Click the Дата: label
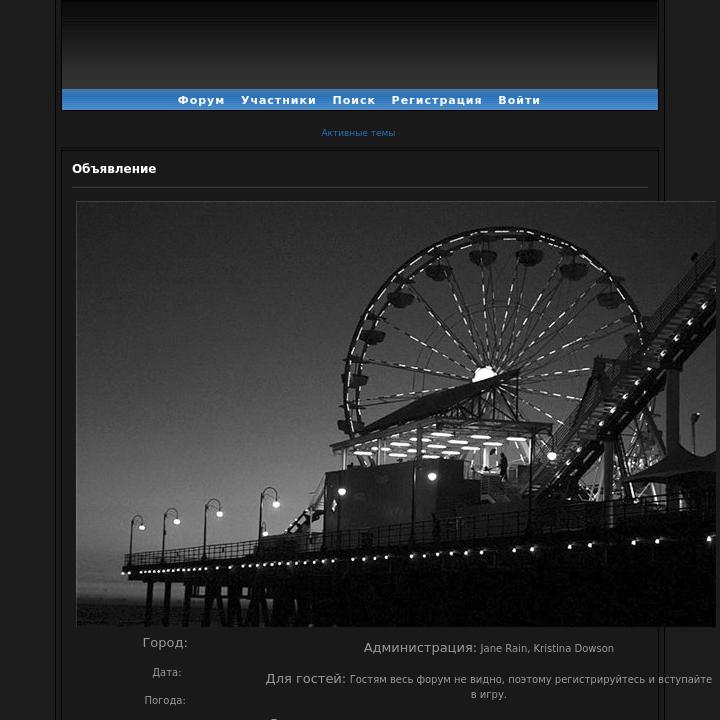 (x=167, y=672)
